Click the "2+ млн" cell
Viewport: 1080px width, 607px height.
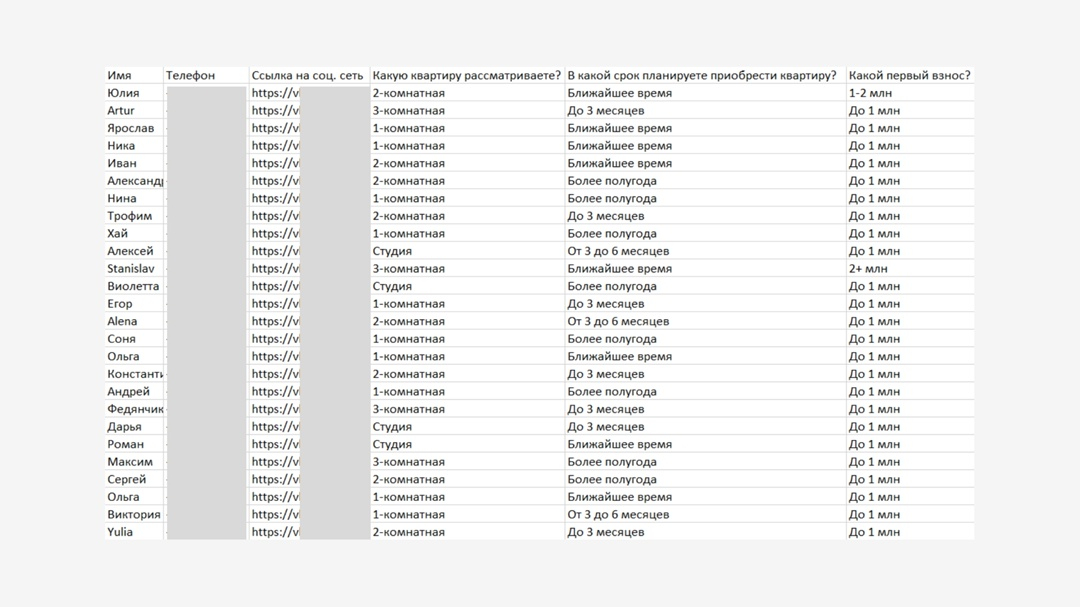pyautogui.click(x=868, y=269)
